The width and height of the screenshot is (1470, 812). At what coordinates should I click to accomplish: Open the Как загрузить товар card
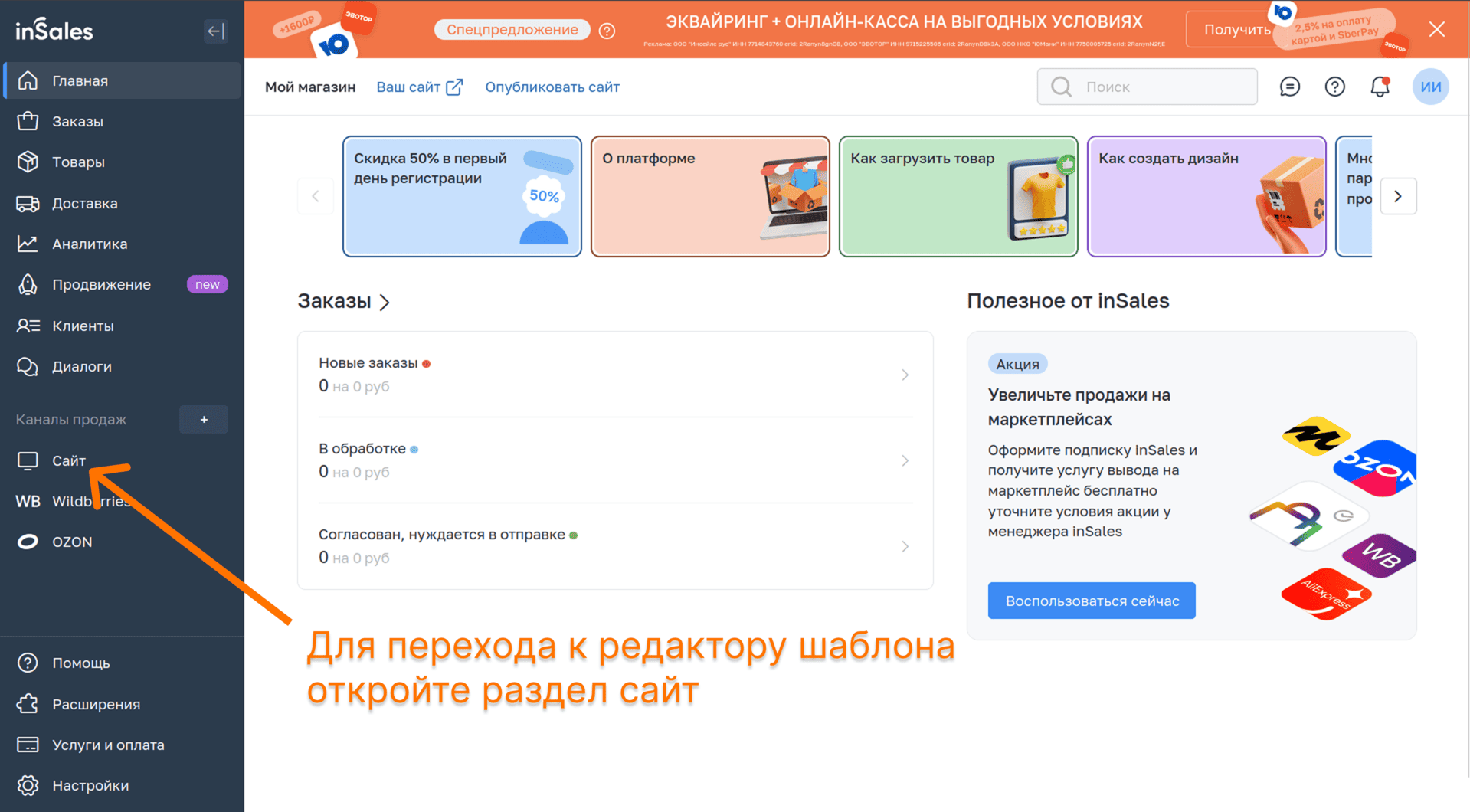(x=958, y=196)
